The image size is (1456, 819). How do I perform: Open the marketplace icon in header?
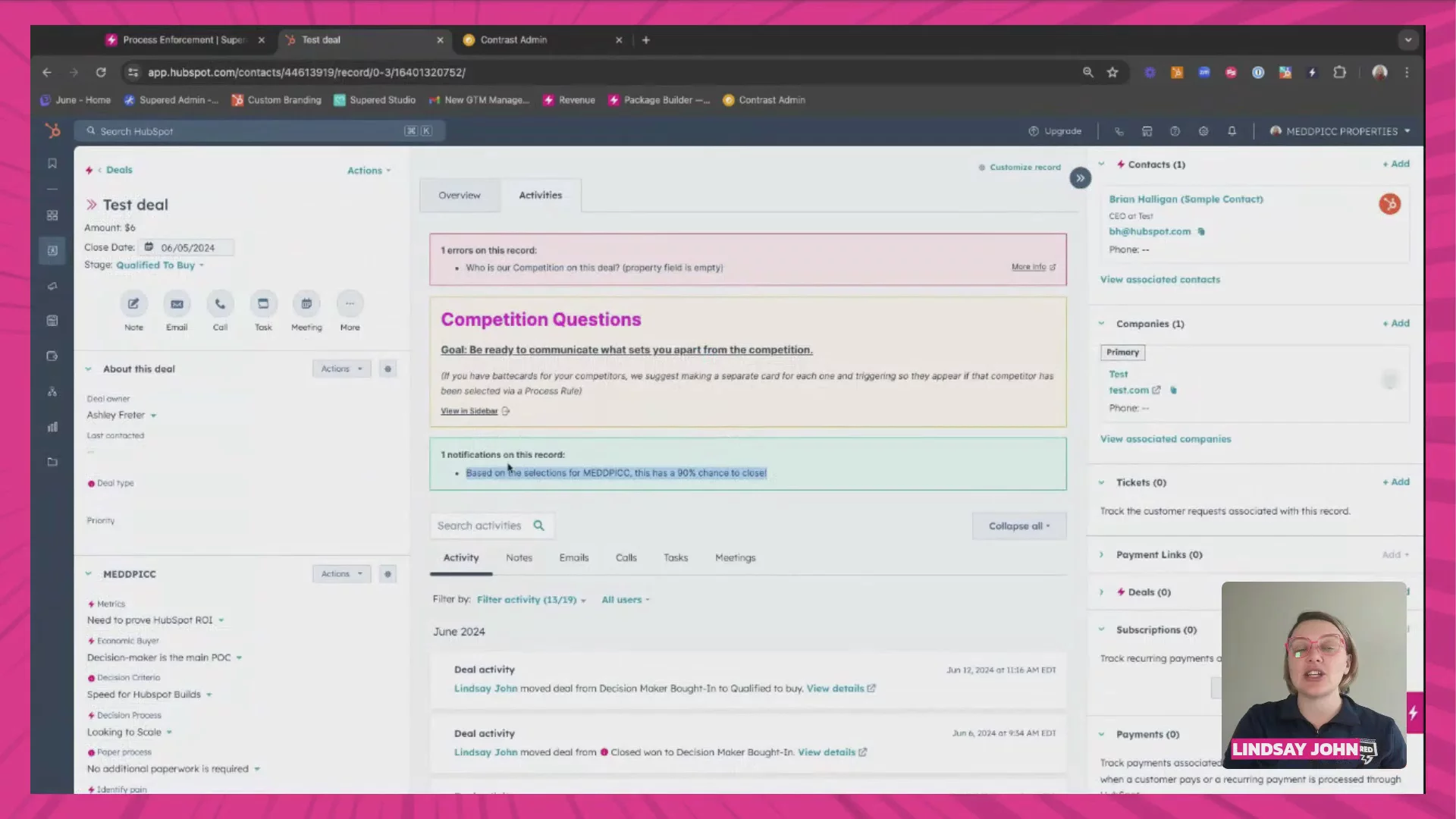click(x=1147, y=131)
